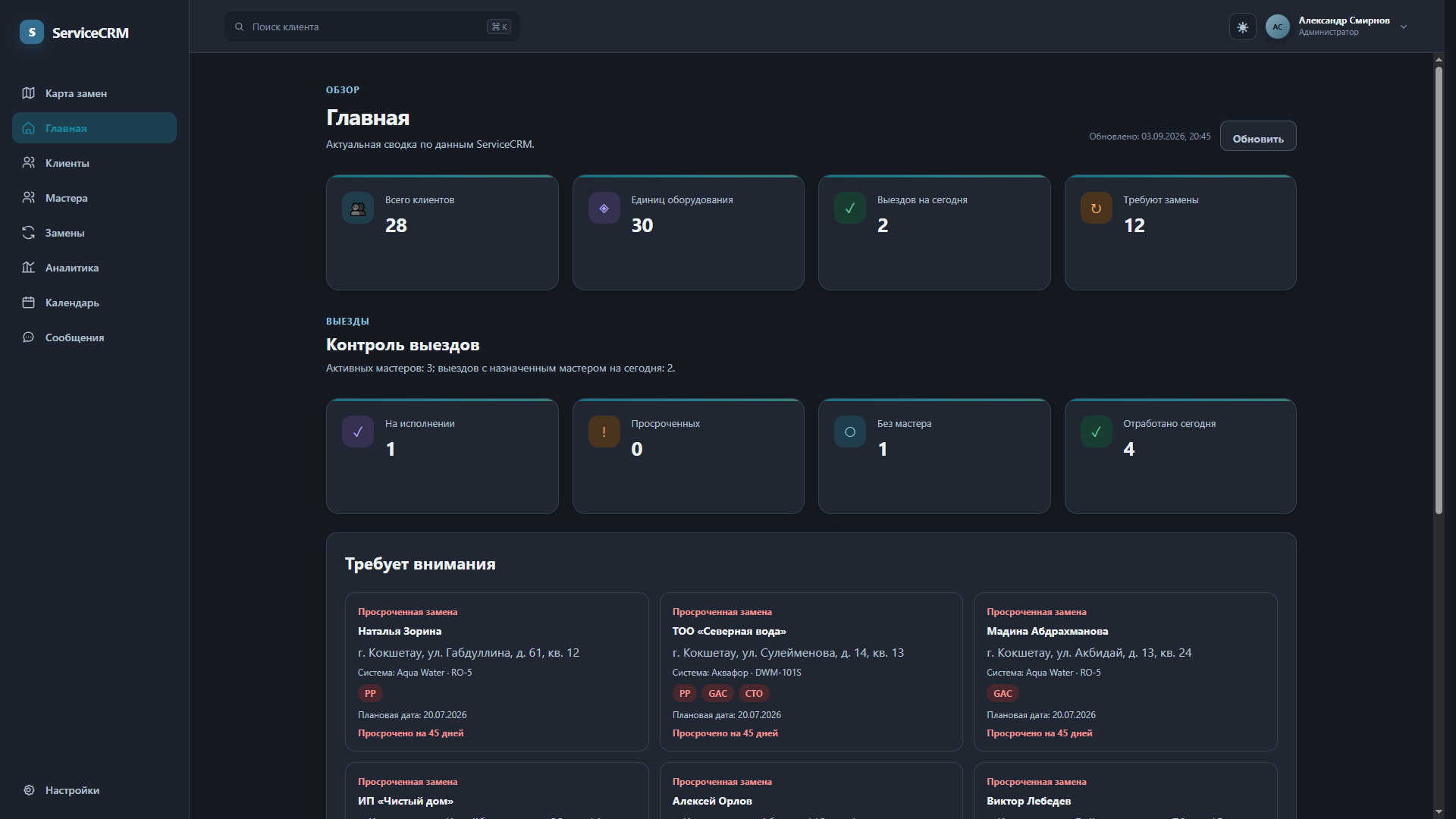This screenshot has width=1456, height=819.
Task: Click the ⌘K shortcut badge
Action: [x=499, y=27]
